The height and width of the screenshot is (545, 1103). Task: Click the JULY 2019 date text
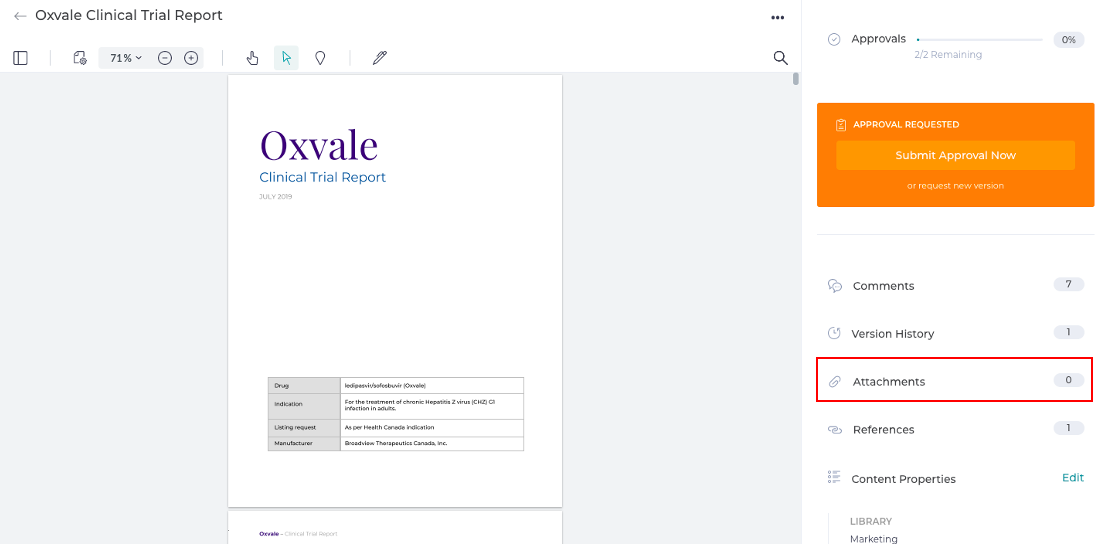pos(275,197)
